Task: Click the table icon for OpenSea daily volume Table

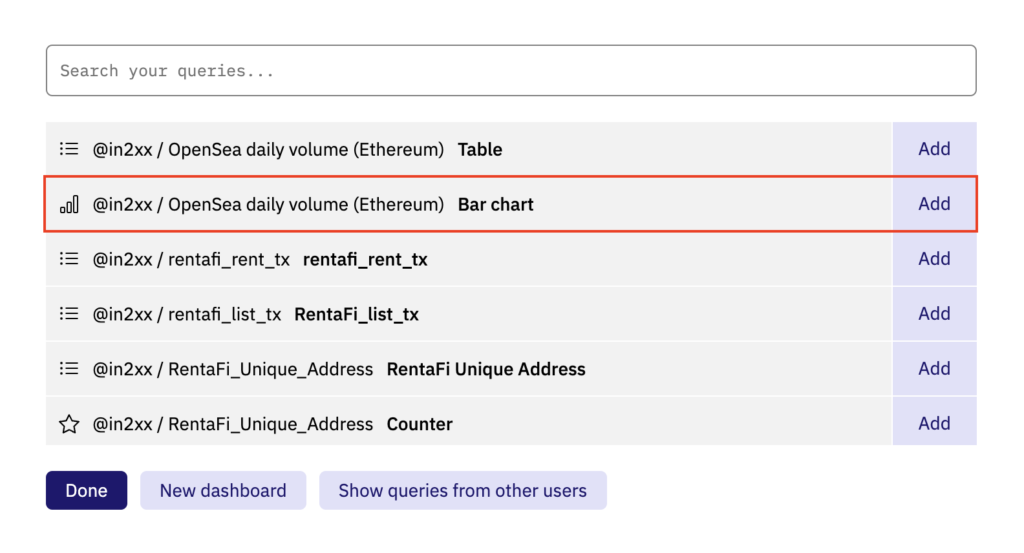Action: 69,149
